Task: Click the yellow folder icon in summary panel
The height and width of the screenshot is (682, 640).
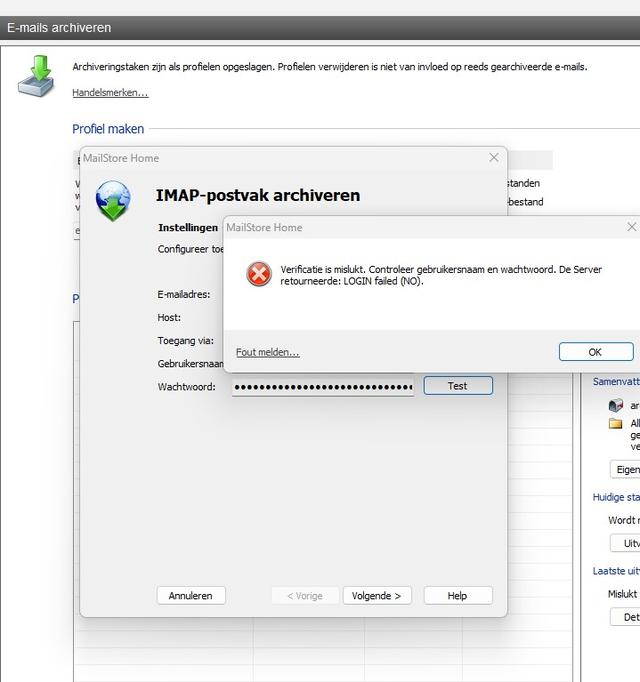Action: (x=615, y=424)
